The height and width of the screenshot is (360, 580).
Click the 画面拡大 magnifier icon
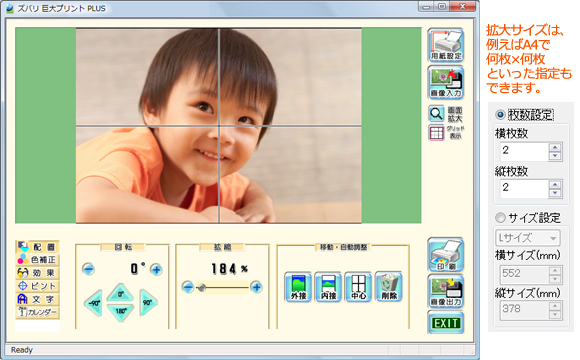tap(436, 114)
